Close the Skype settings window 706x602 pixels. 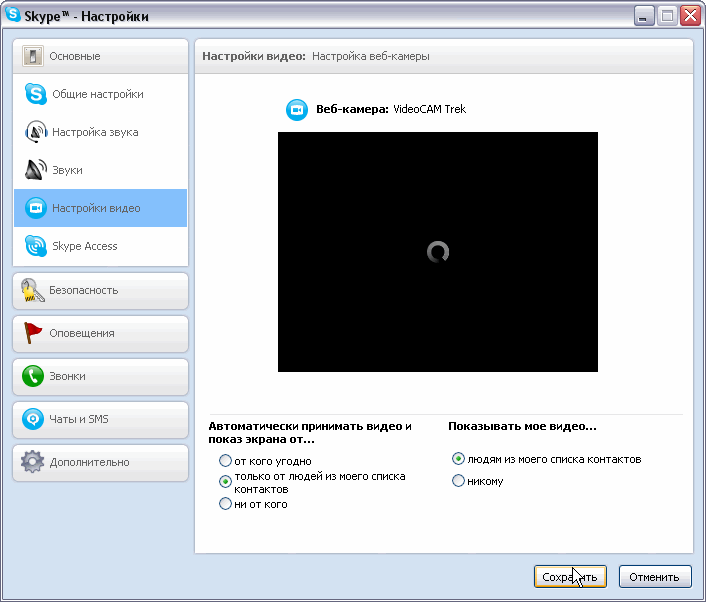(x=691, y=16)
